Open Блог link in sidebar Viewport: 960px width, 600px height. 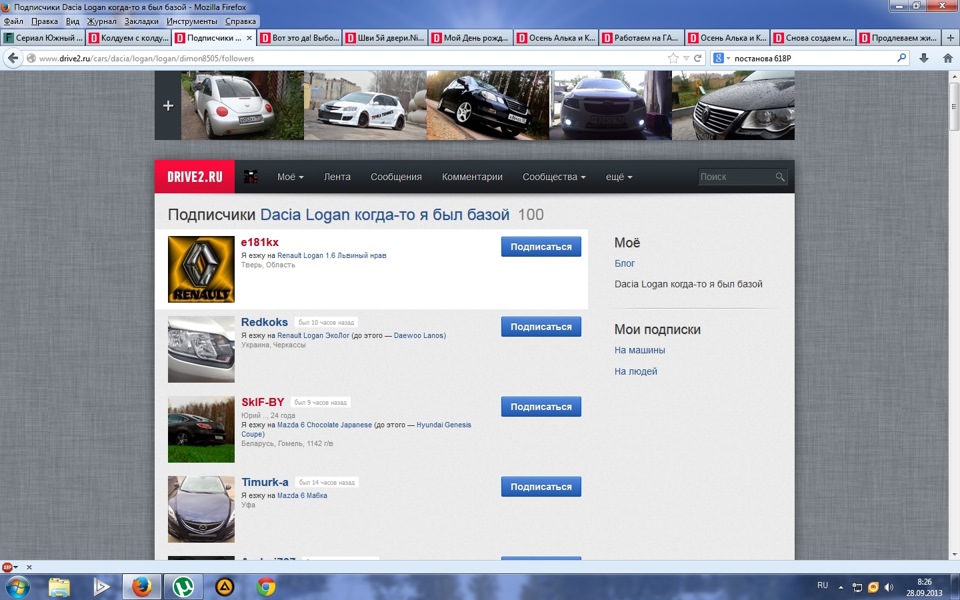624,263
